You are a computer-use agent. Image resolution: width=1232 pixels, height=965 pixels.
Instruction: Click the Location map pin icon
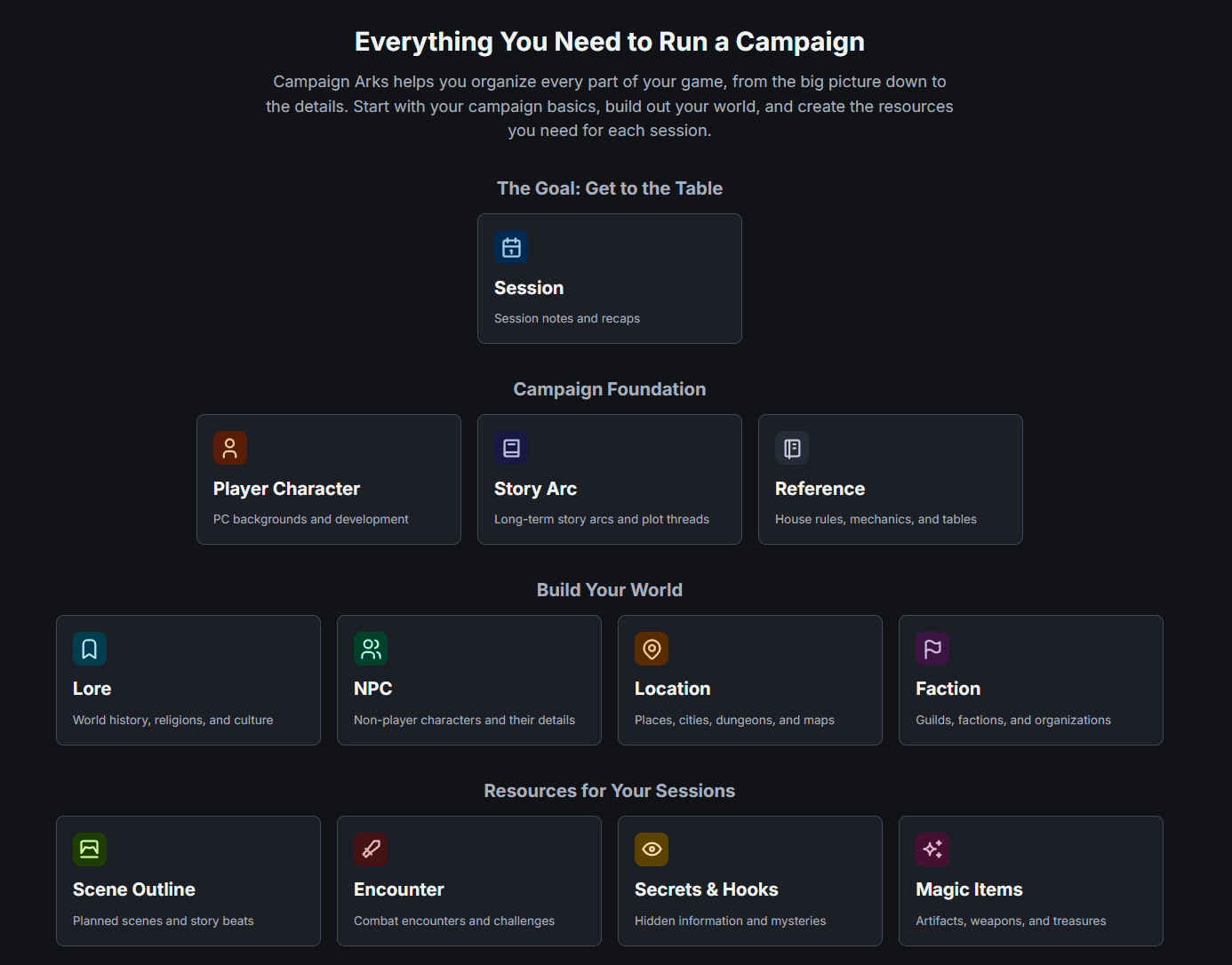click(x=652, y=650)
